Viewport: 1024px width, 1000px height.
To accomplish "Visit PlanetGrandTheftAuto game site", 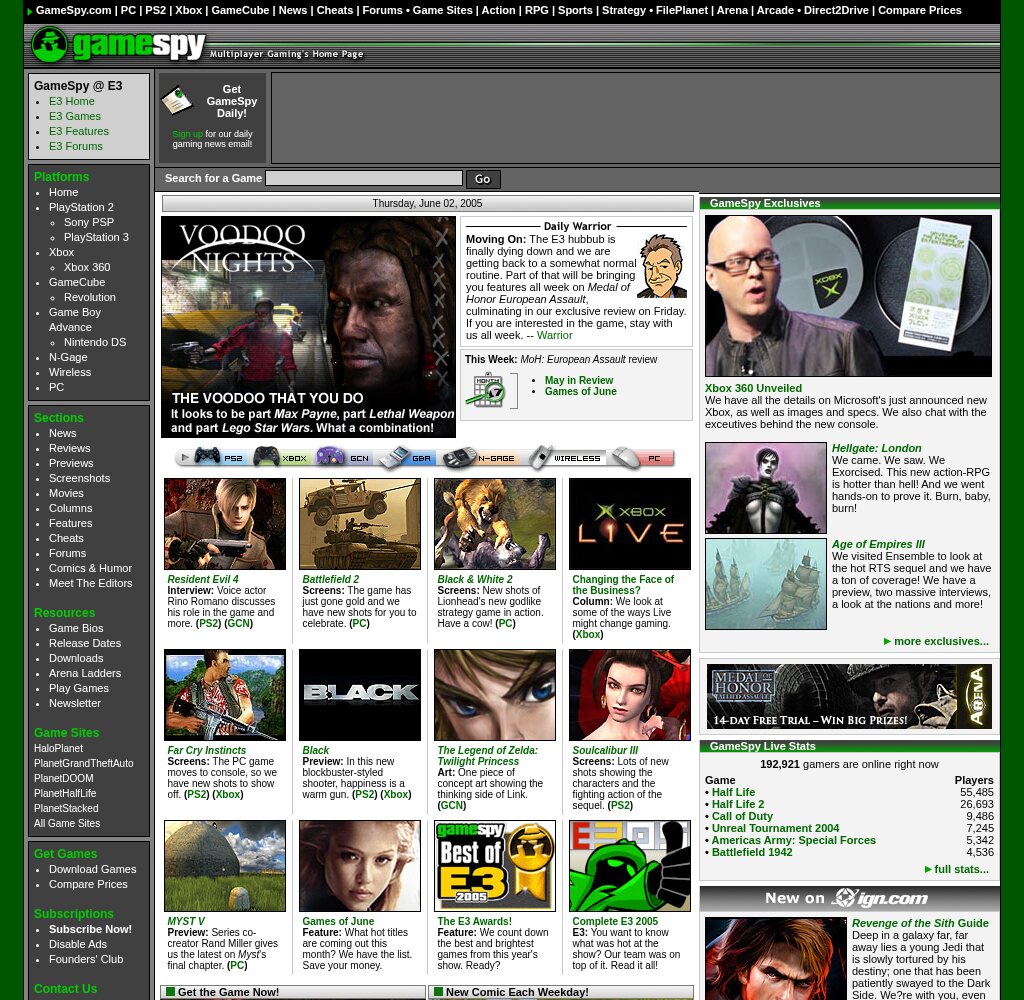I will [x=84, y=764].
